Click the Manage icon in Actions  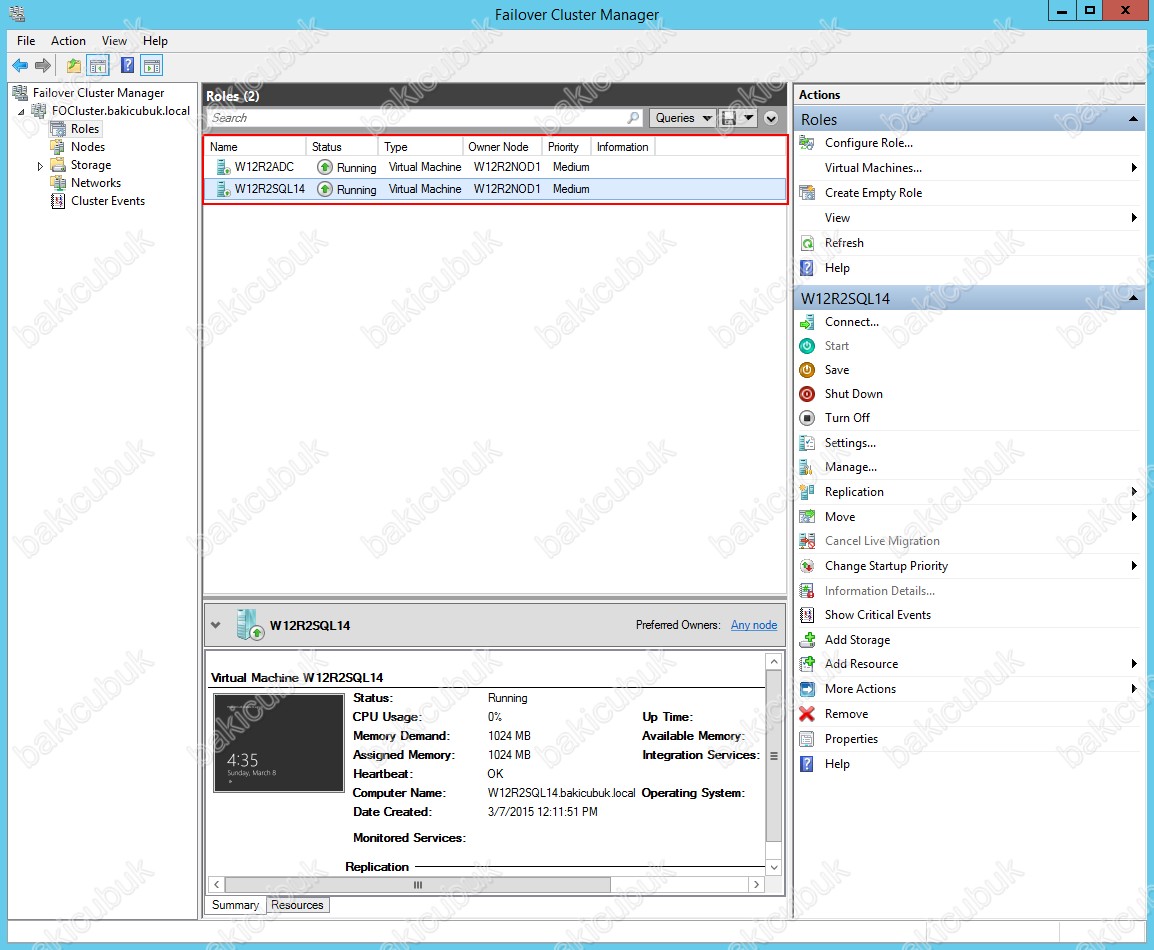point(807,467)
